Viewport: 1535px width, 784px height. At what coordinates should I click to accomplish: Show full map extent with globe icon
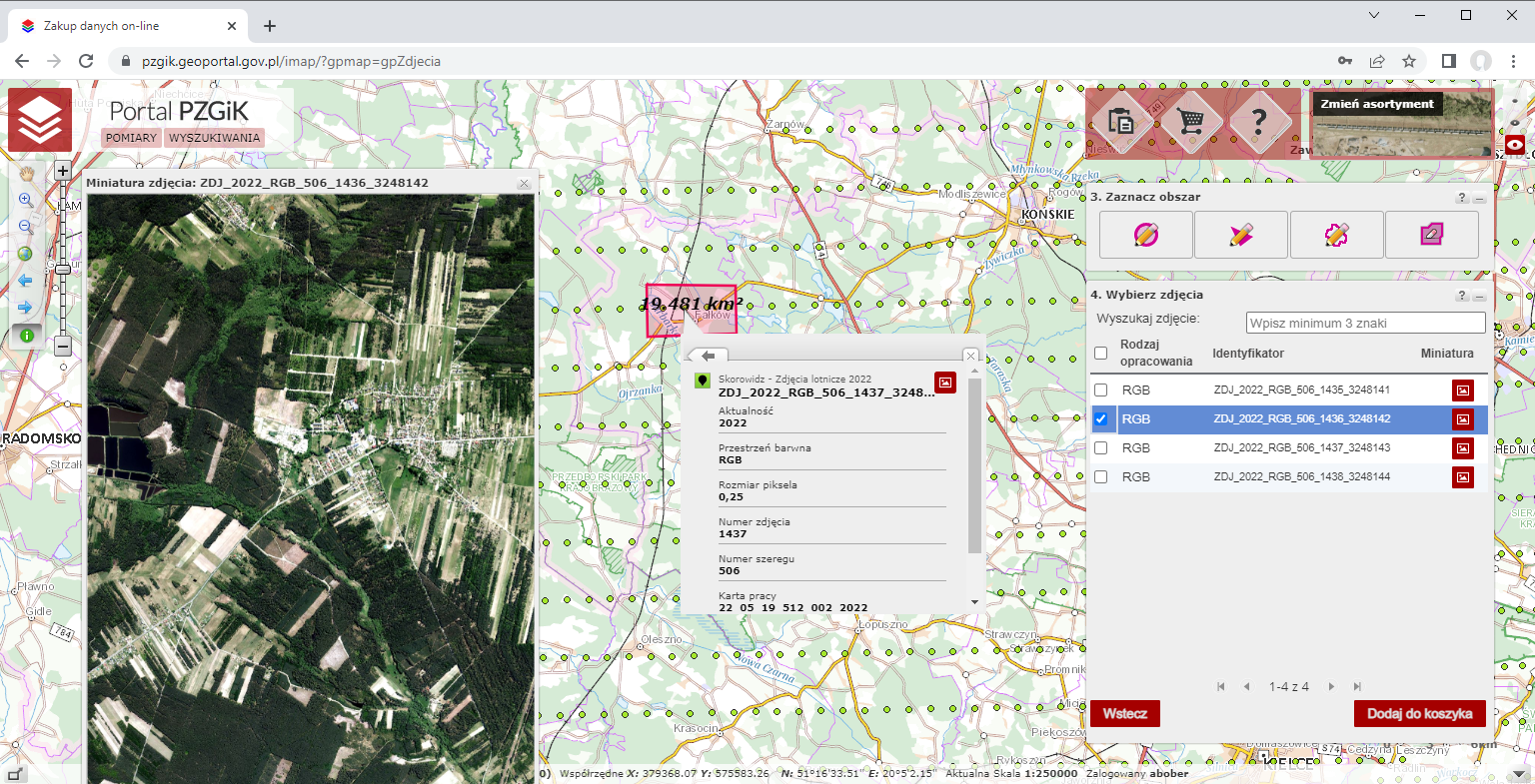pos(26,254)
